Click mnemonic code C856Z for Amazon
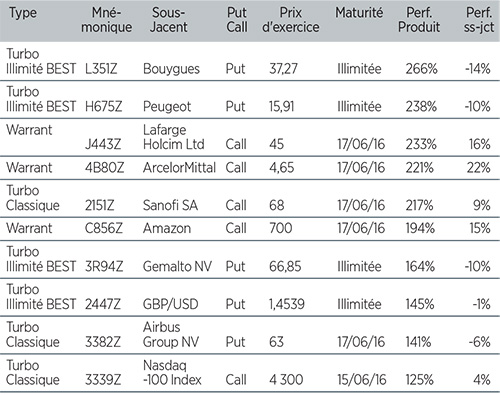Image resolution: width=500 pixels, height=395 pixels. [x=104, y=228]
